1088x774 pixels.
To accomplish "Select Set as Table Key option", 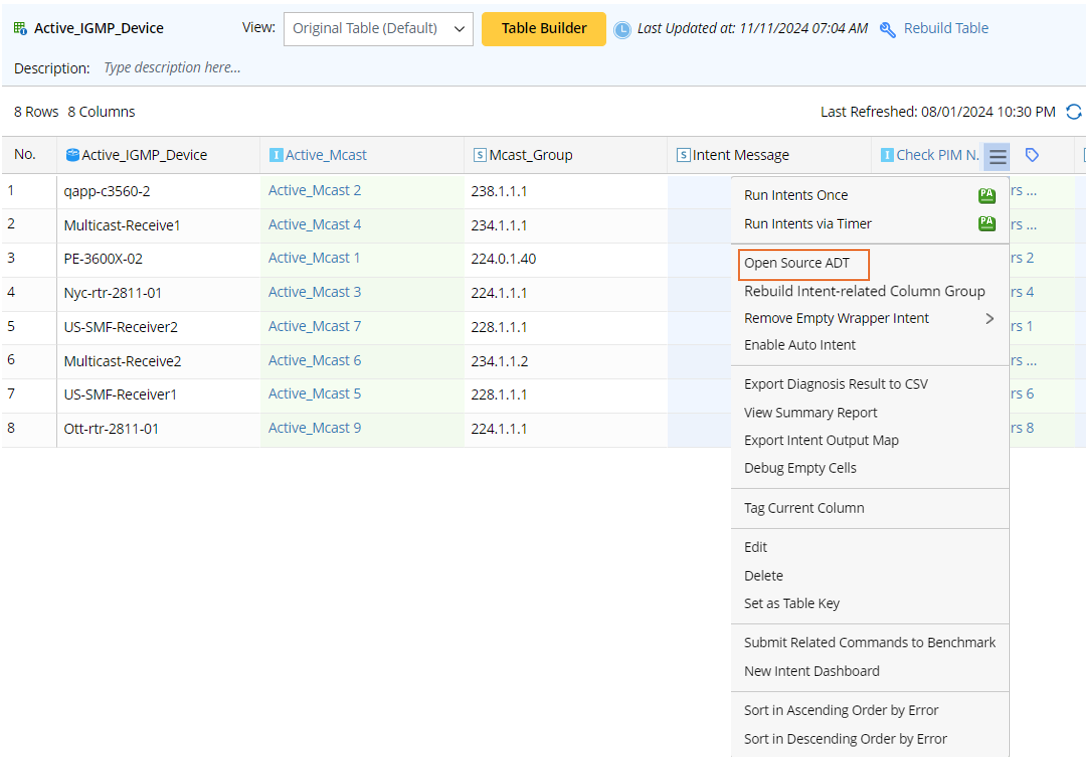I will [x=792, y=604].
